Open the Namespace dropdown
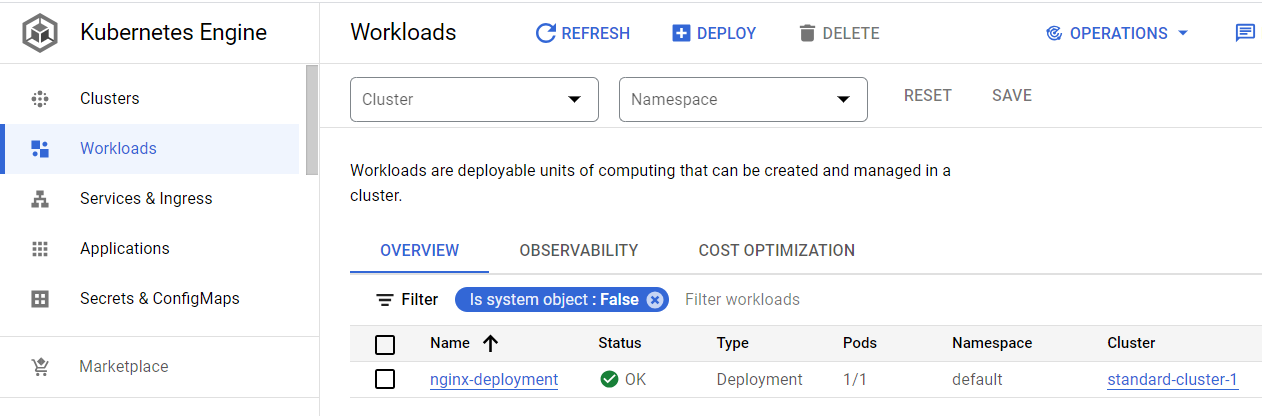 click(743, 99)
